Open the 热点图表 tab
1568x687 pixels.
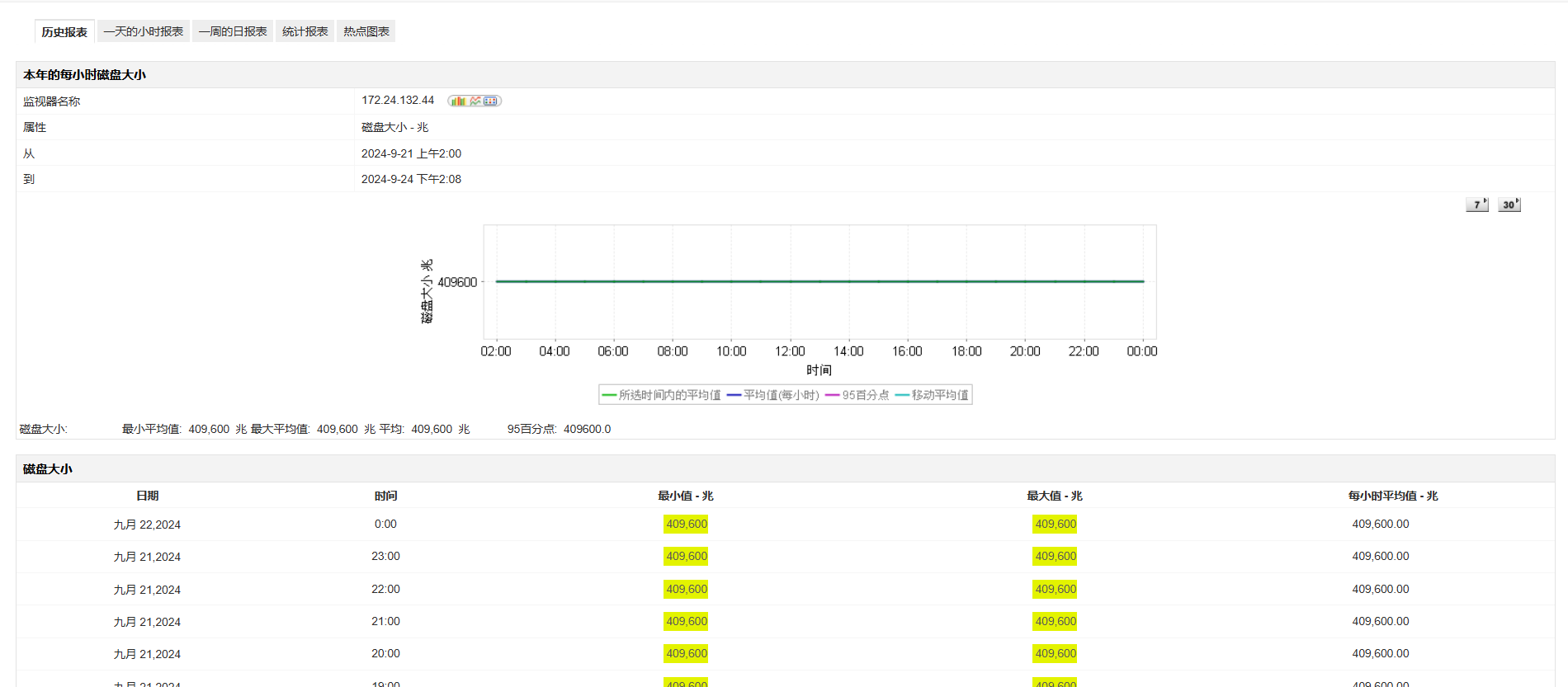(x=366, y=31)
